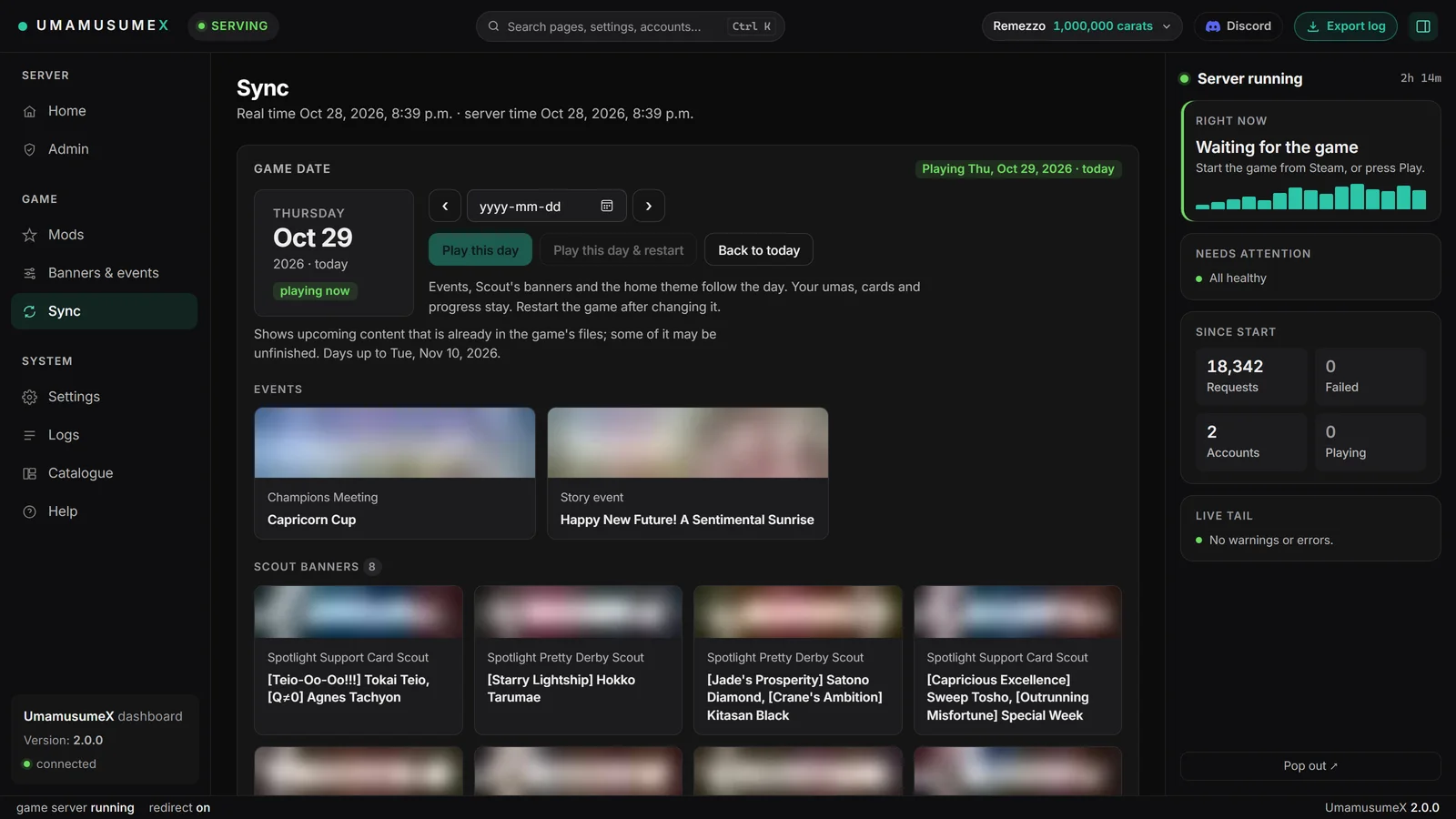Go to next day with right chevron
The width and height of the screenshot is (1456, 819).
tap(649, 206)
